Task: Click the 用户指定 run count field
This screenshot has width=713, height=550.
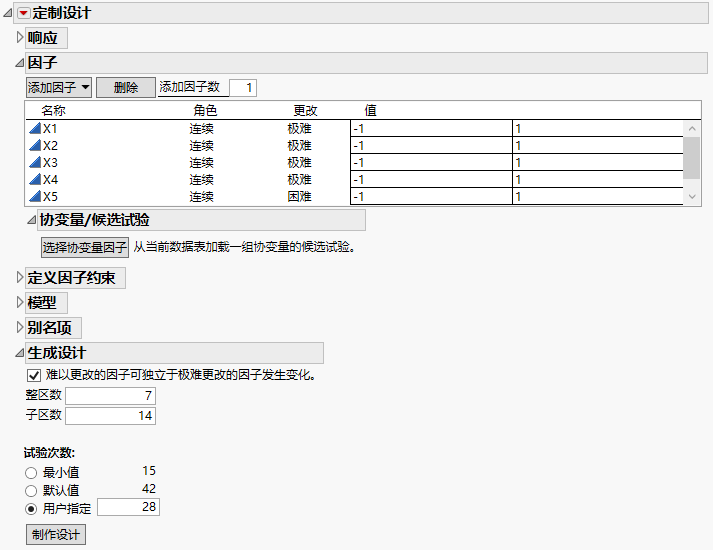Action: pos(128,507)
